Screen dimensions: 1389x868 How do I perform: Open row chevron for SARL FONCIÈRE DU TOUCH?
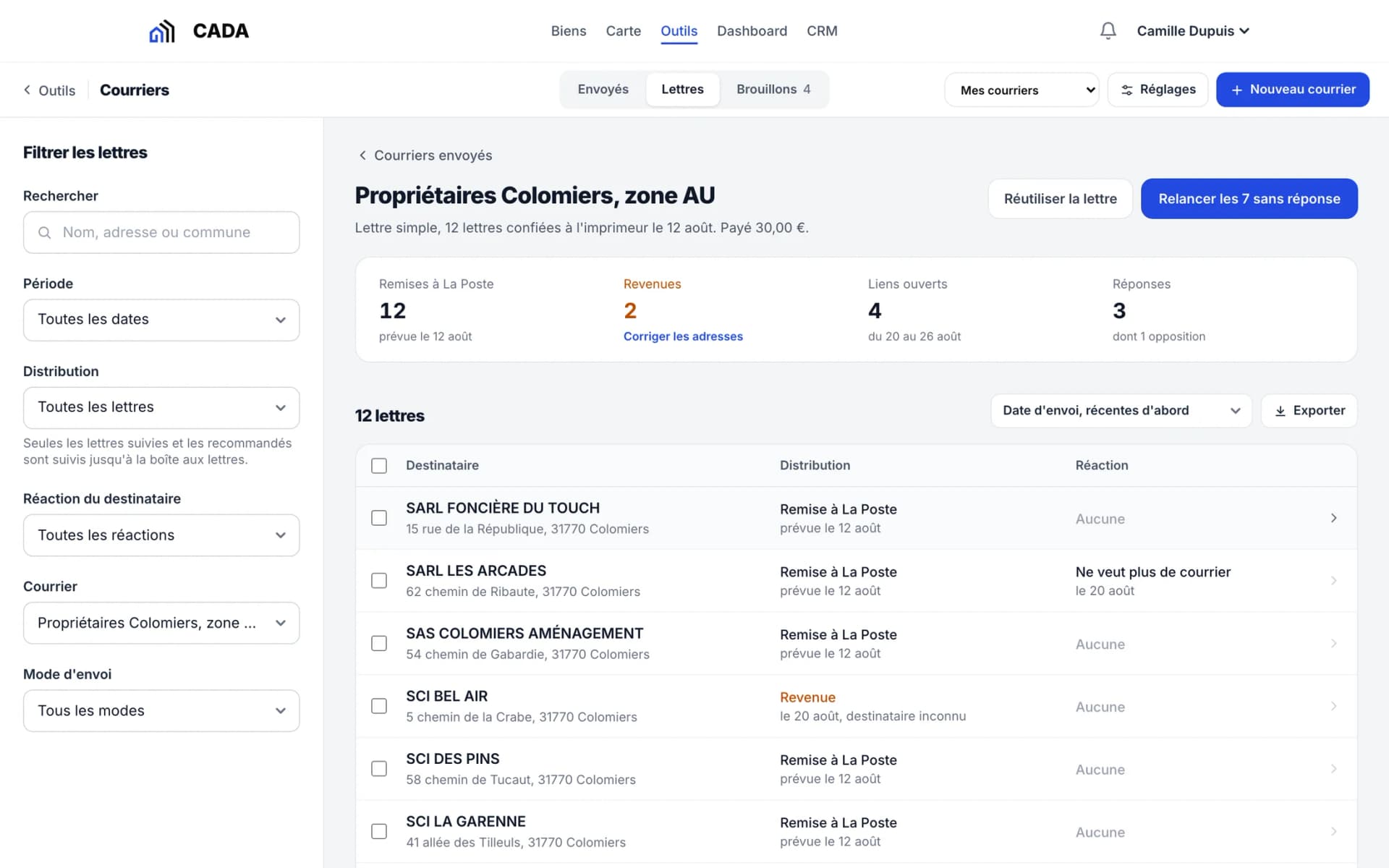(1333, 518)
